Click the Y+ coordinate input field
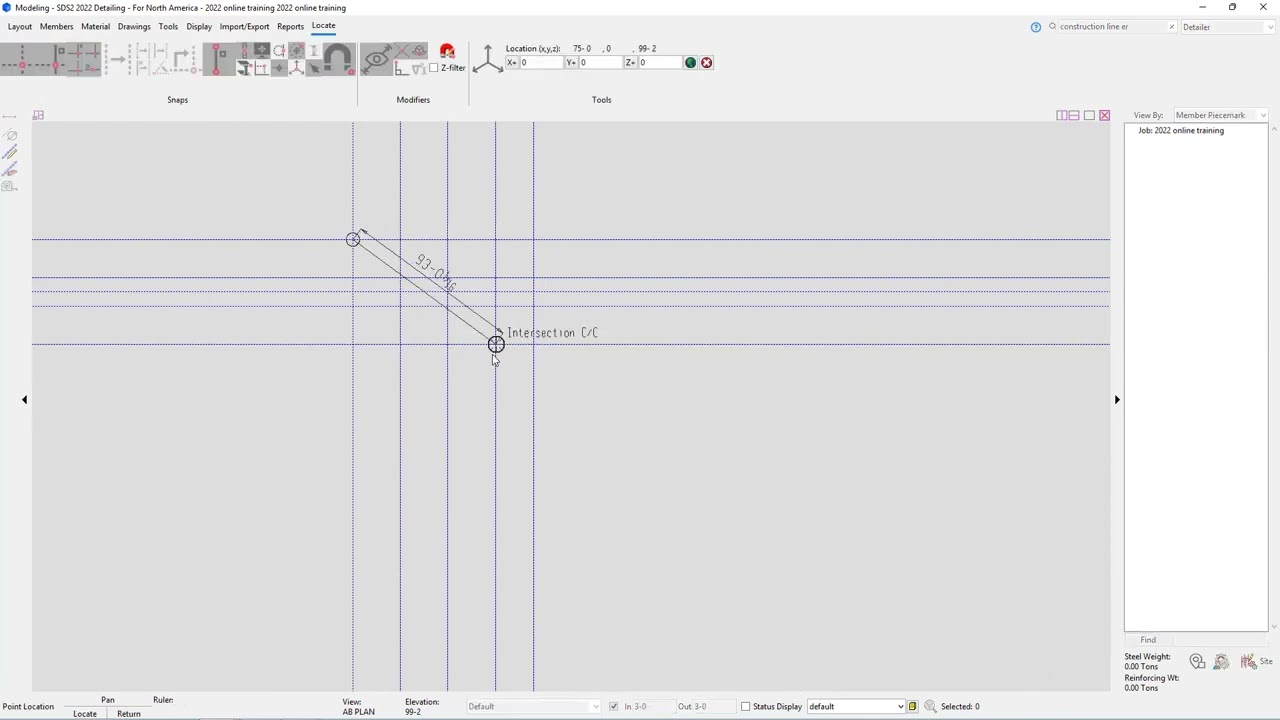This screenshot has width=1280, height=720. pyautogui.click(x=601, y=62)
